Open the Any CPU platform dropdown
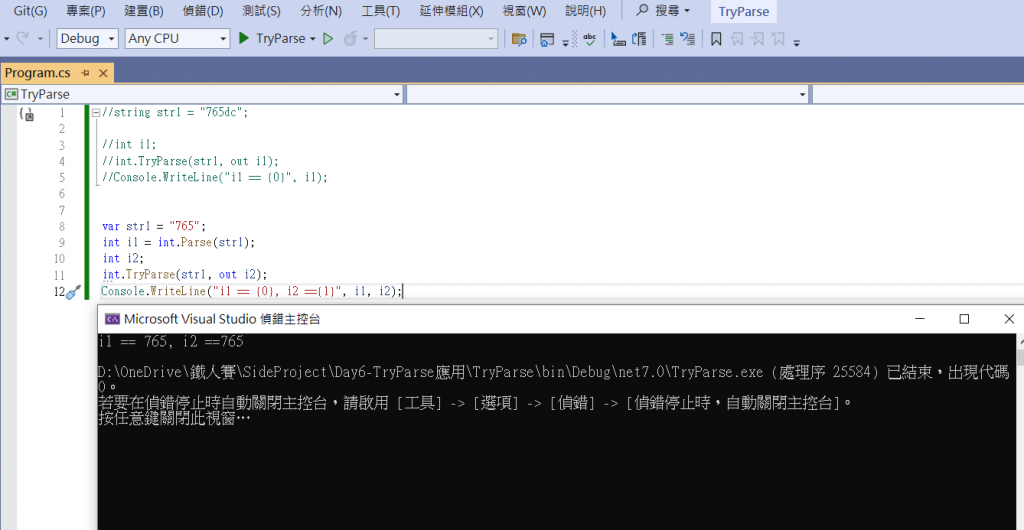The width and height of the screenshot is (1024, 530). (178, 39)
